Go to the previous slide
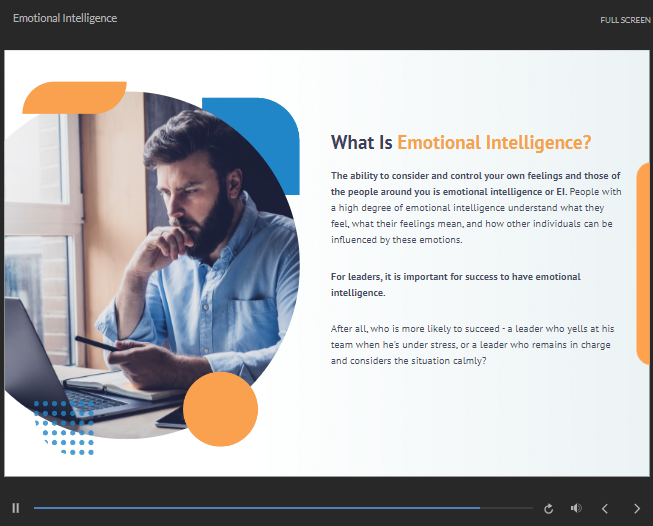The height and width of the screenshot is (526, 653). [x=604, y=508]
